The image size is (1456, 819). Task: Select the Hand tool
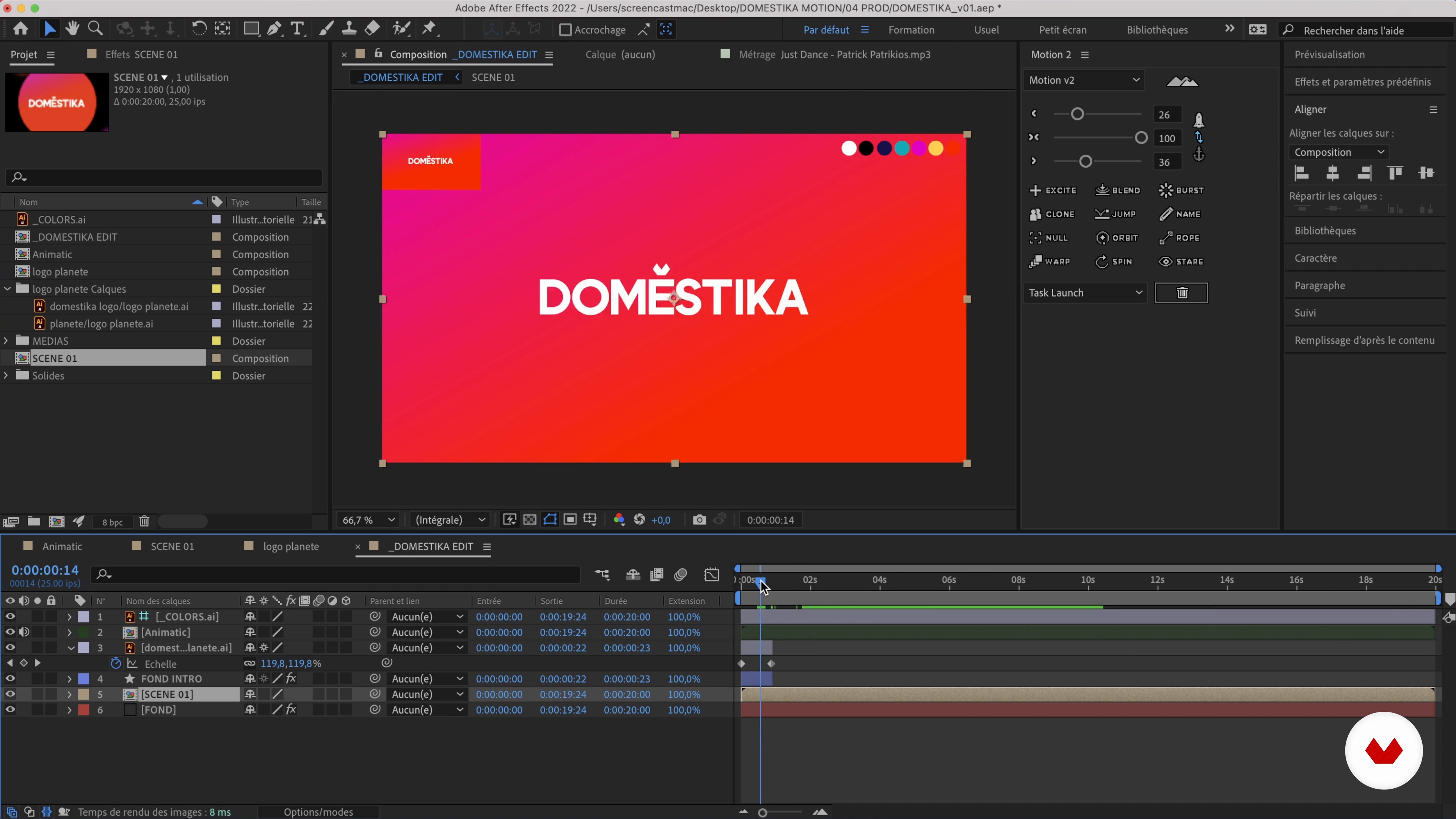click(x=72, y=29)
